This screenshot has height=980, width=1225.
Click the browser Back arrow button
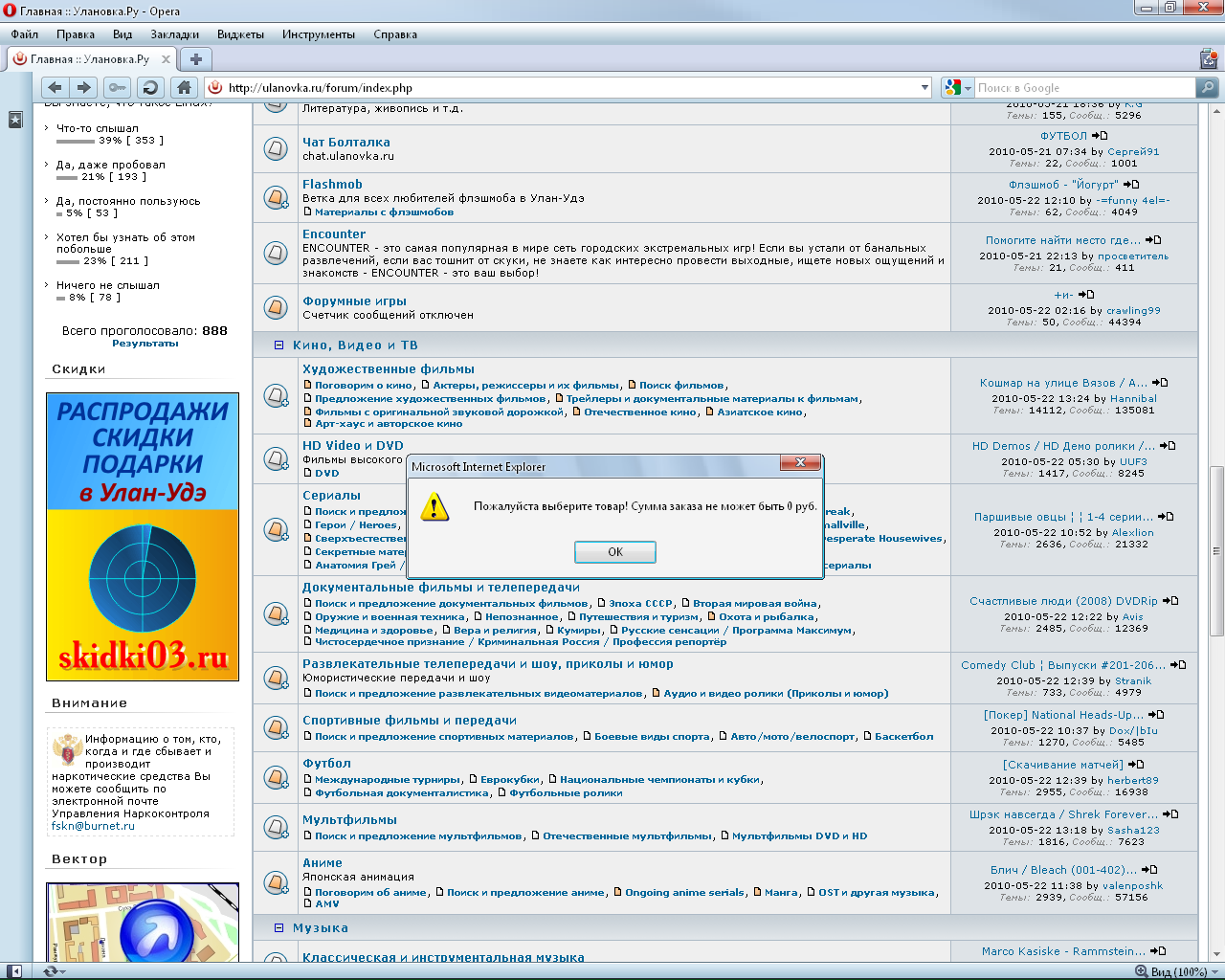(55, 87)
